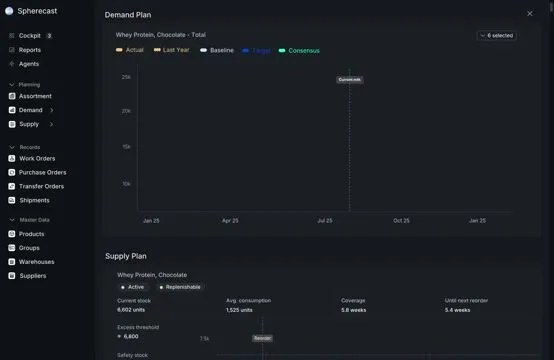
Task: Open Work Orders records
Action: pos(37,159)
